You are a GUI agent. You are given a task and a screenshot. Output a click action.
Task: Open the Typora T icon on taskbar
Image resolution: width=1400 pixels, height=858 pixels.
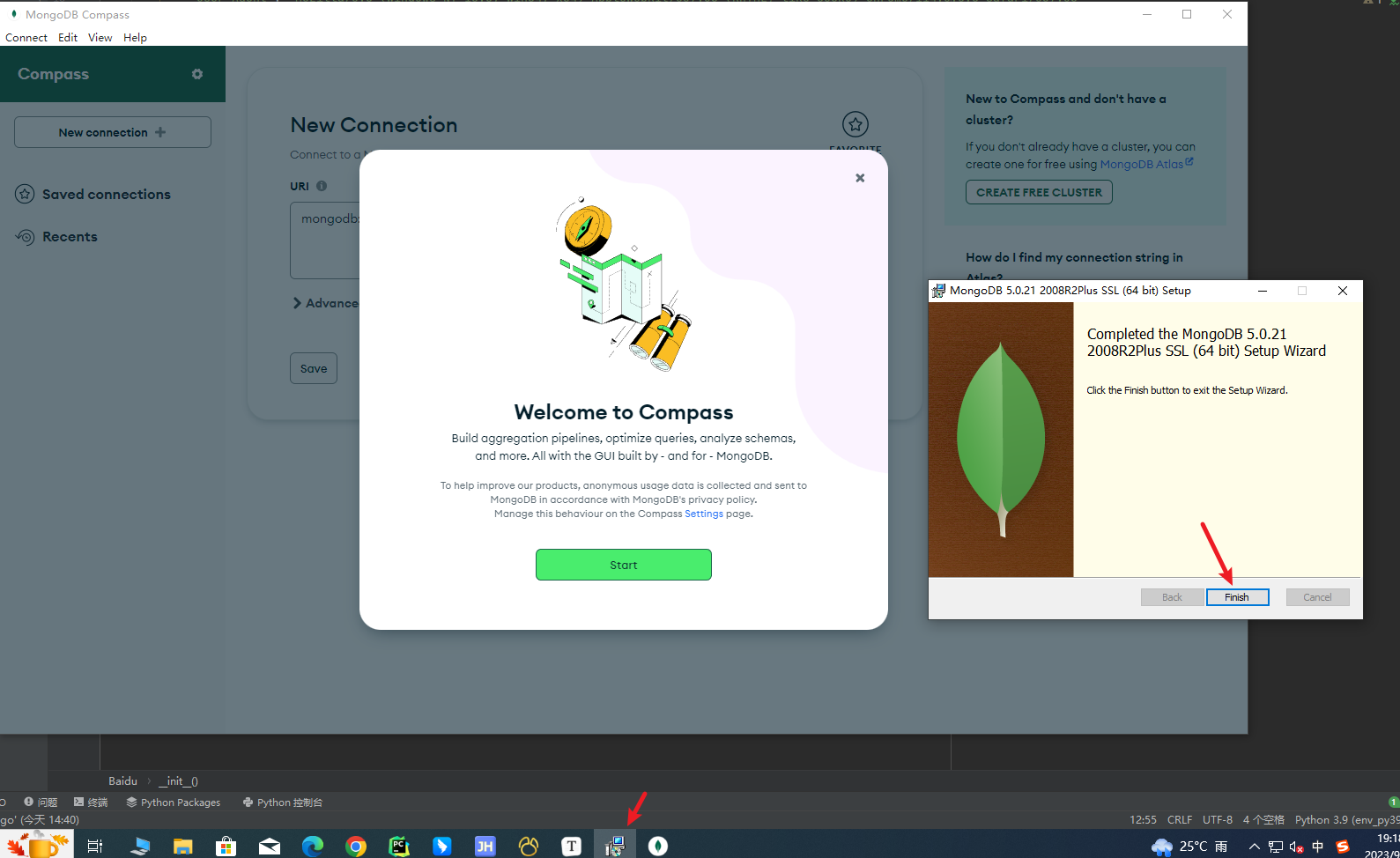571,846
